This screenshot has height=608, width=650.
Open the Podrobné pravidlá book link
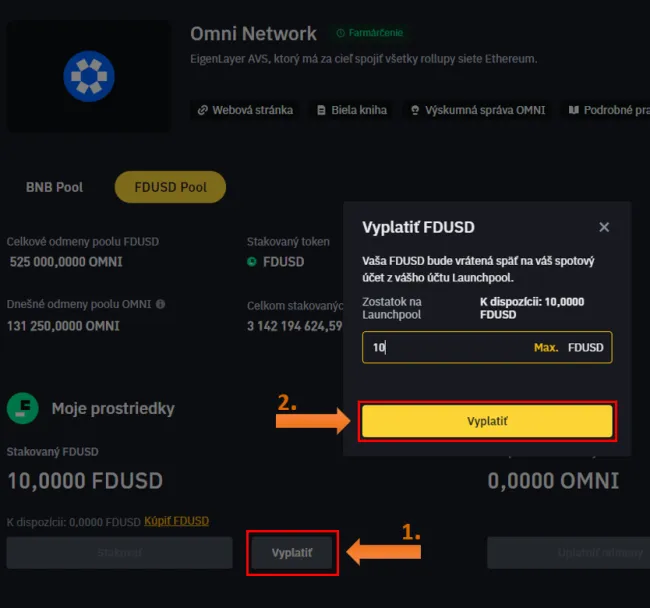pos(606,110)
